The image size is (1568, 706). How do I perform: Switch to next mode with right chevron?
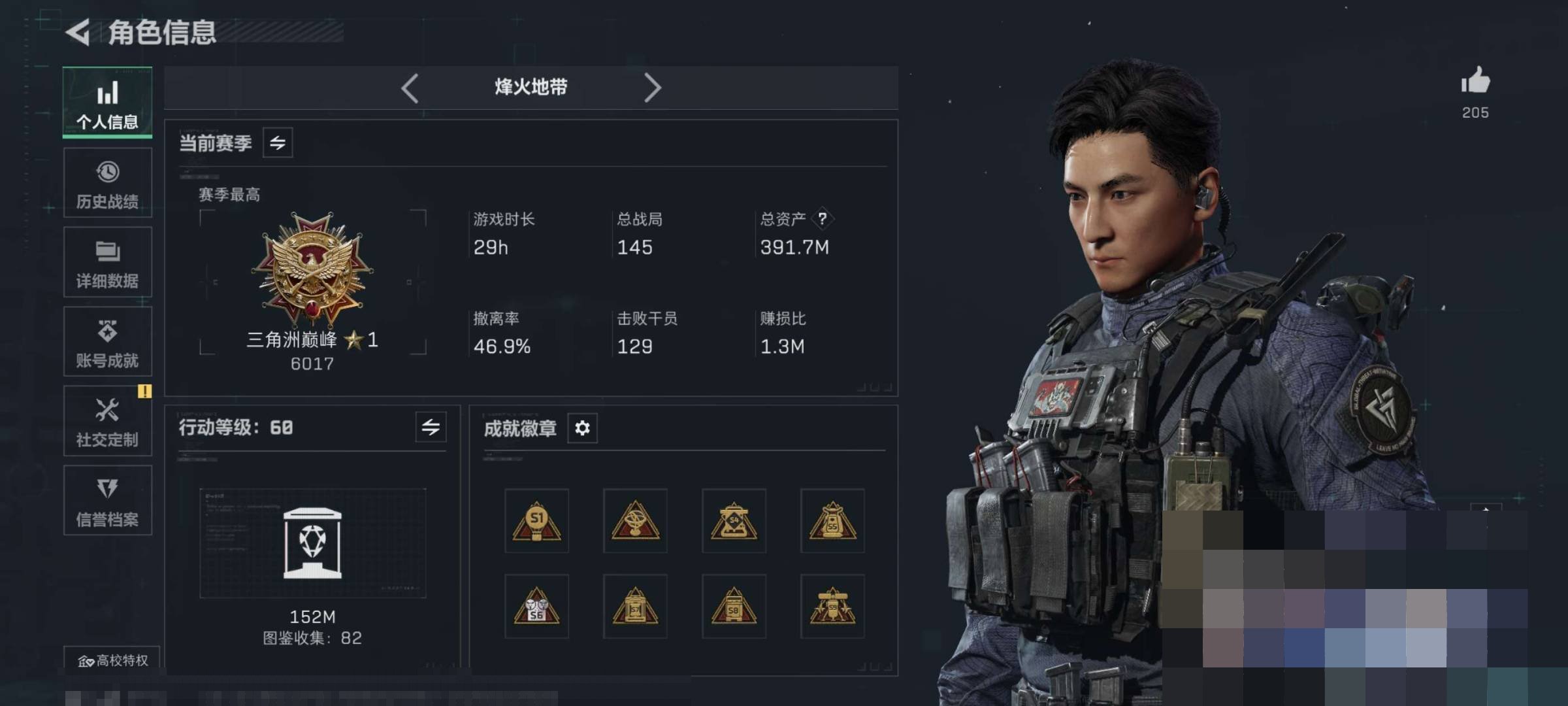coord(652,88)
